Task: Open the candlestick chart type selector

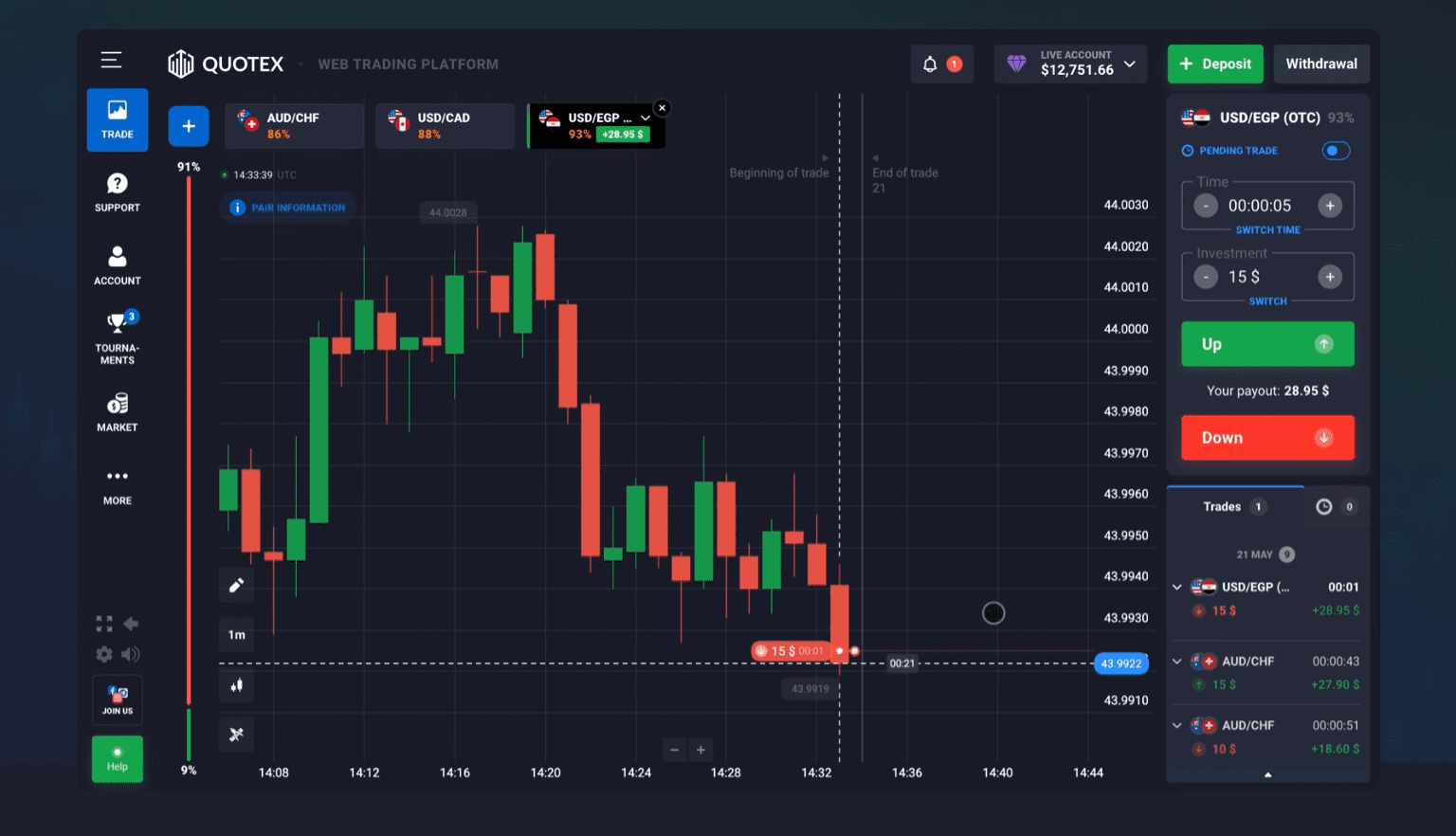Action: (237, 685)
